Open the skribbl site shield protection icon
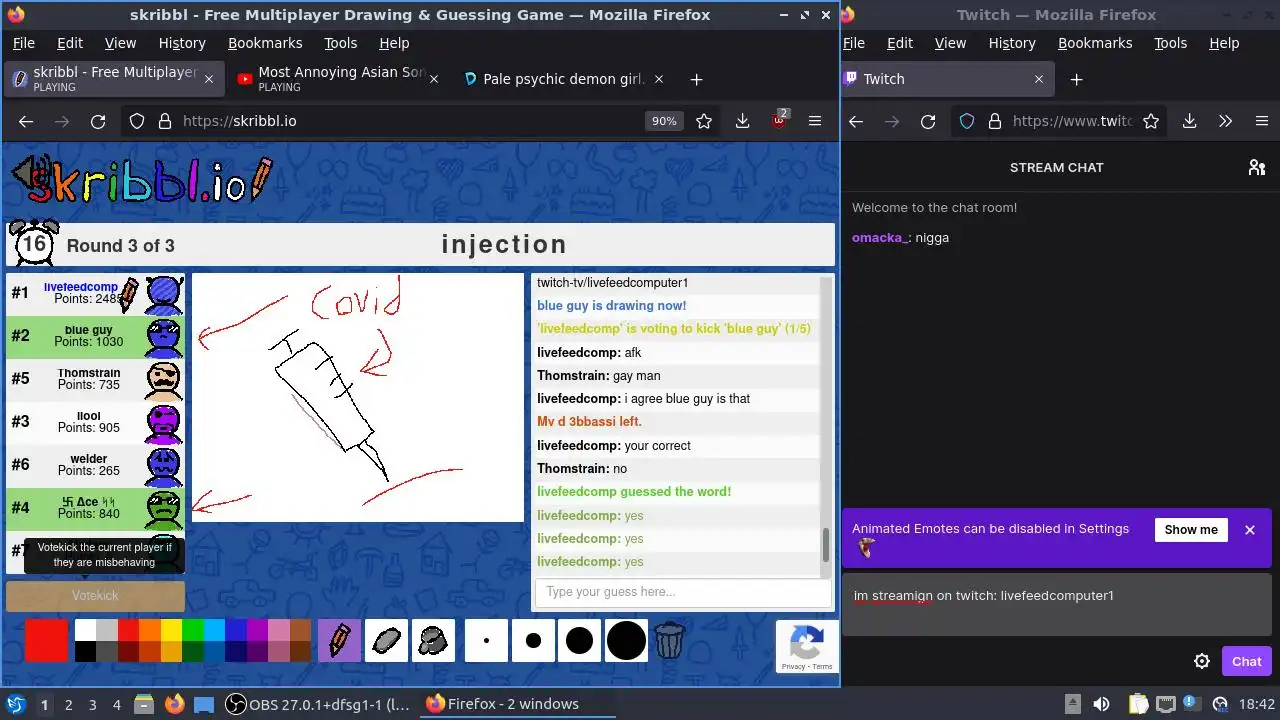The height and width of the screenshot is (720, 1280). tap(137, 121)
